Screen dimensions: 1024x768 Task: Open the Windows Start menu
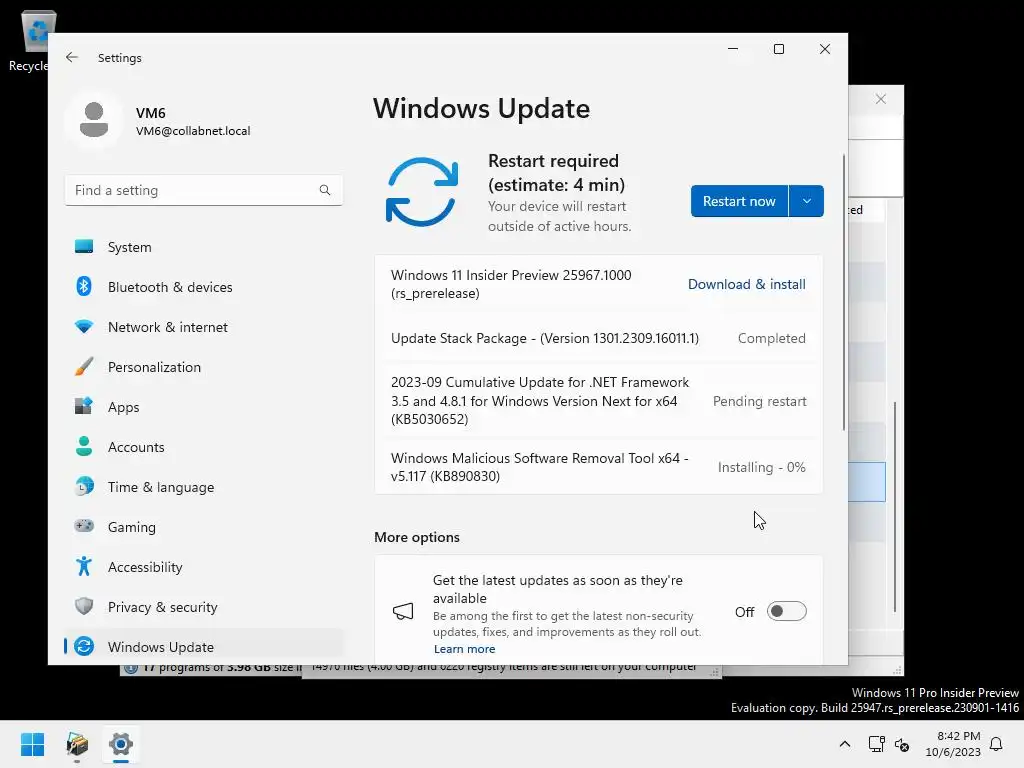(32, 744)
